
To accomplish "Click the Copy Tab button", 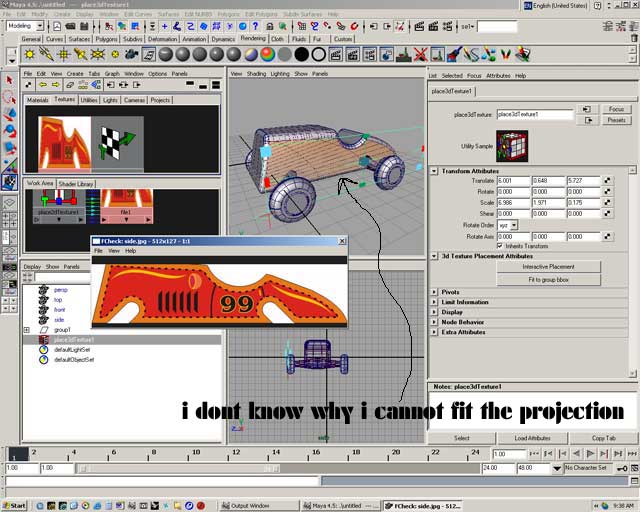I will click(604, 438).
